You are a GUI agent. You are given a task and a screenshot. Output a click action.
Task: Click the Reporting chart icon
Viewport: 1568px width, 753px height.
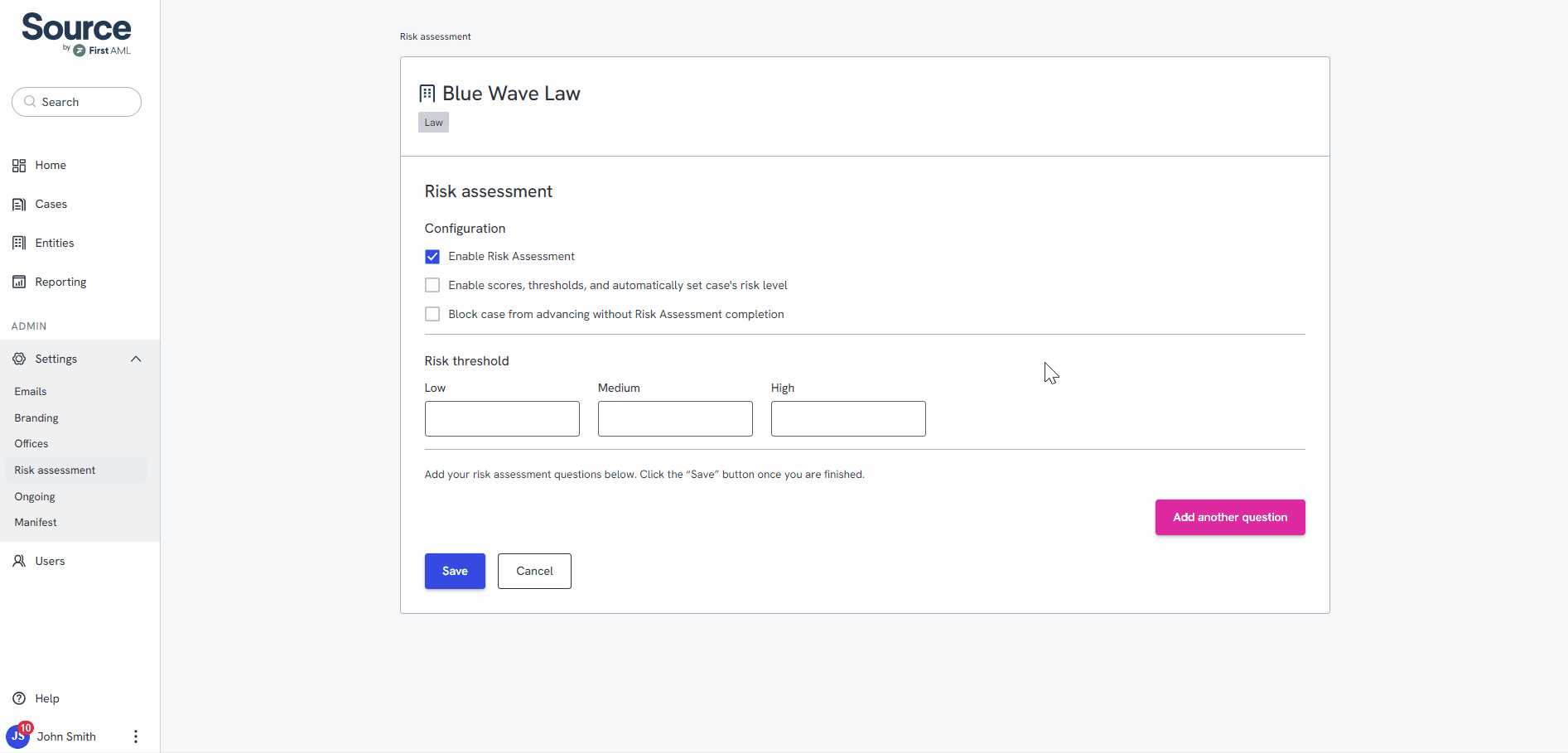tap(19, 282)
